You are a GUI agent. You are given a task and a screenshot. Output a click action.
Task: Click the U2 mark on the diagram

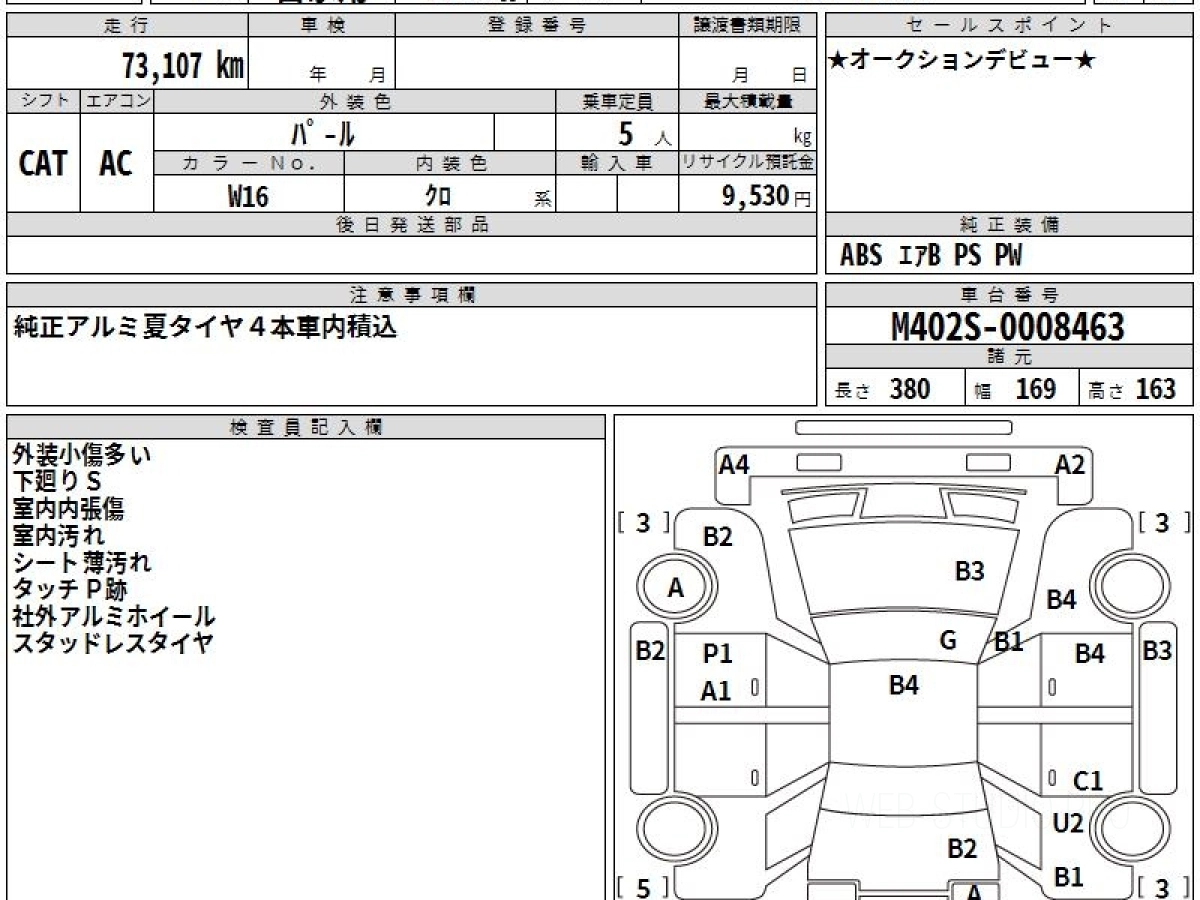coord(1068,824)
